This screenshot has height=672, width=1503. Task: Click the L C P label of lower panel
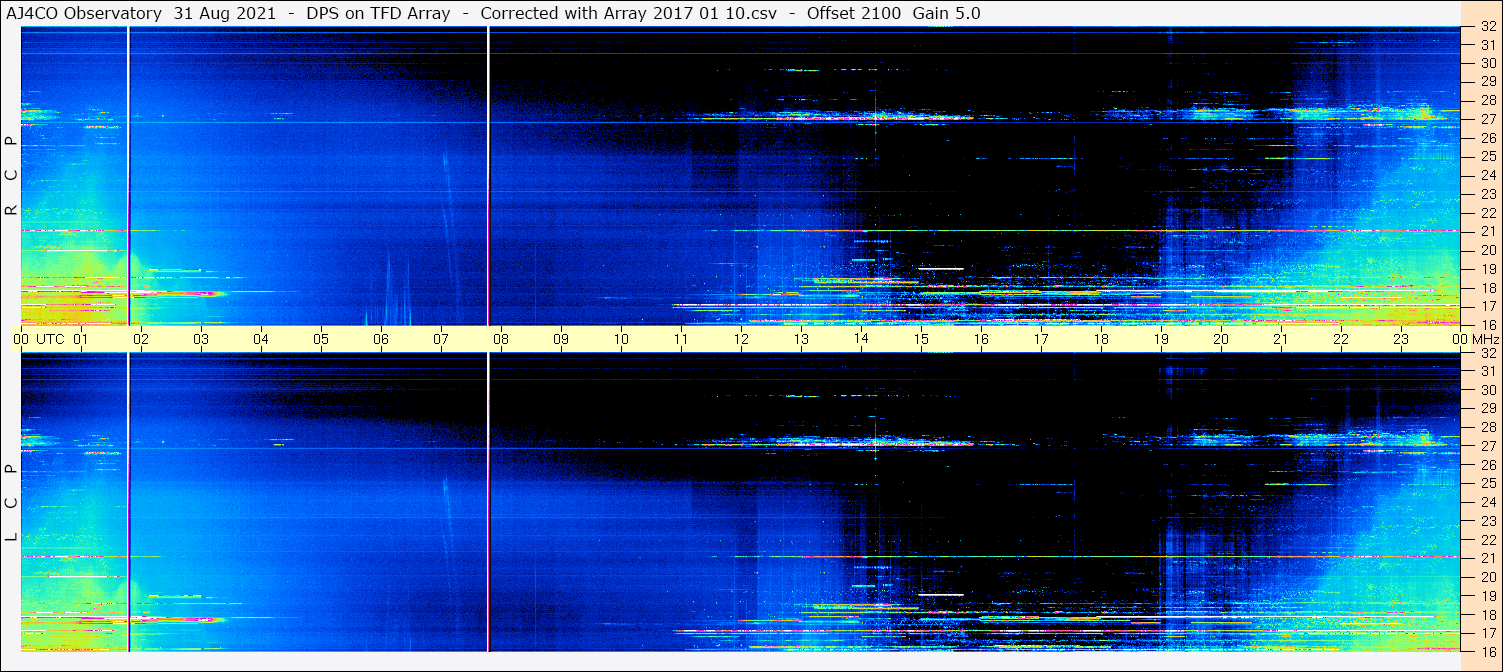[12, 503]
